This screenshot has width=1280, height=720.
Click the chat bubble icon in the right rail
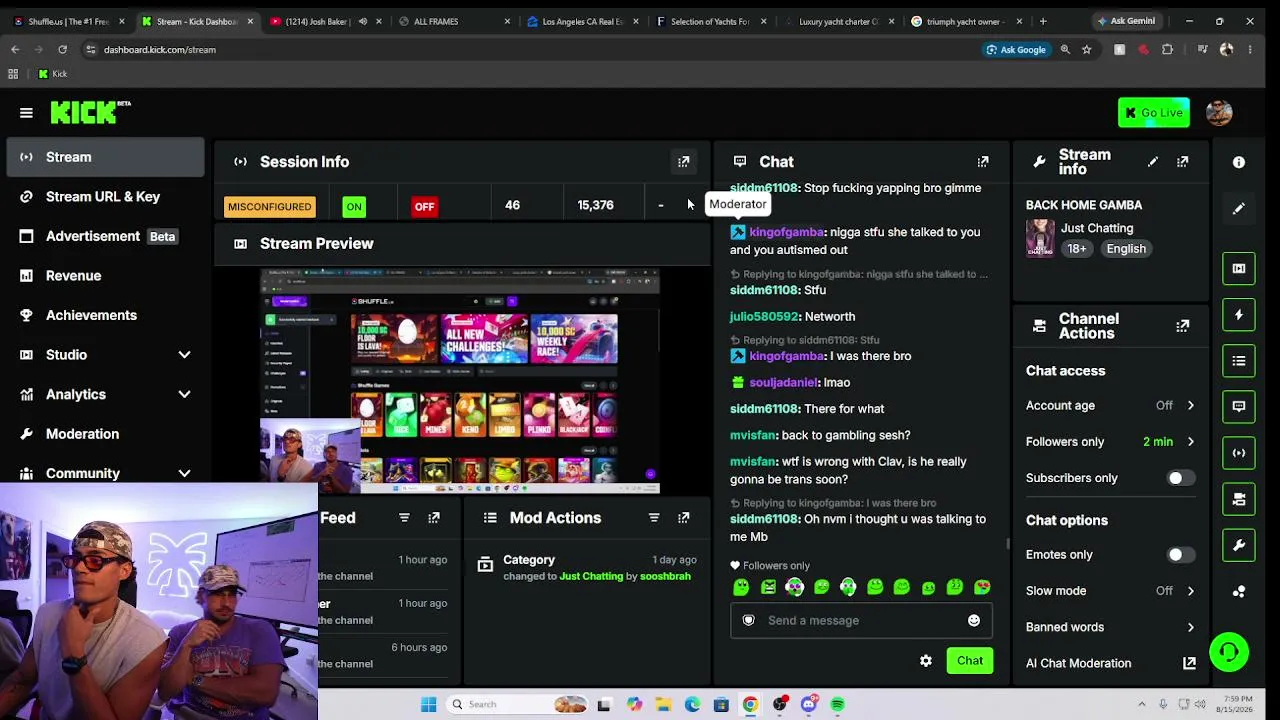pyautogui.click(x=1239, y=406)
